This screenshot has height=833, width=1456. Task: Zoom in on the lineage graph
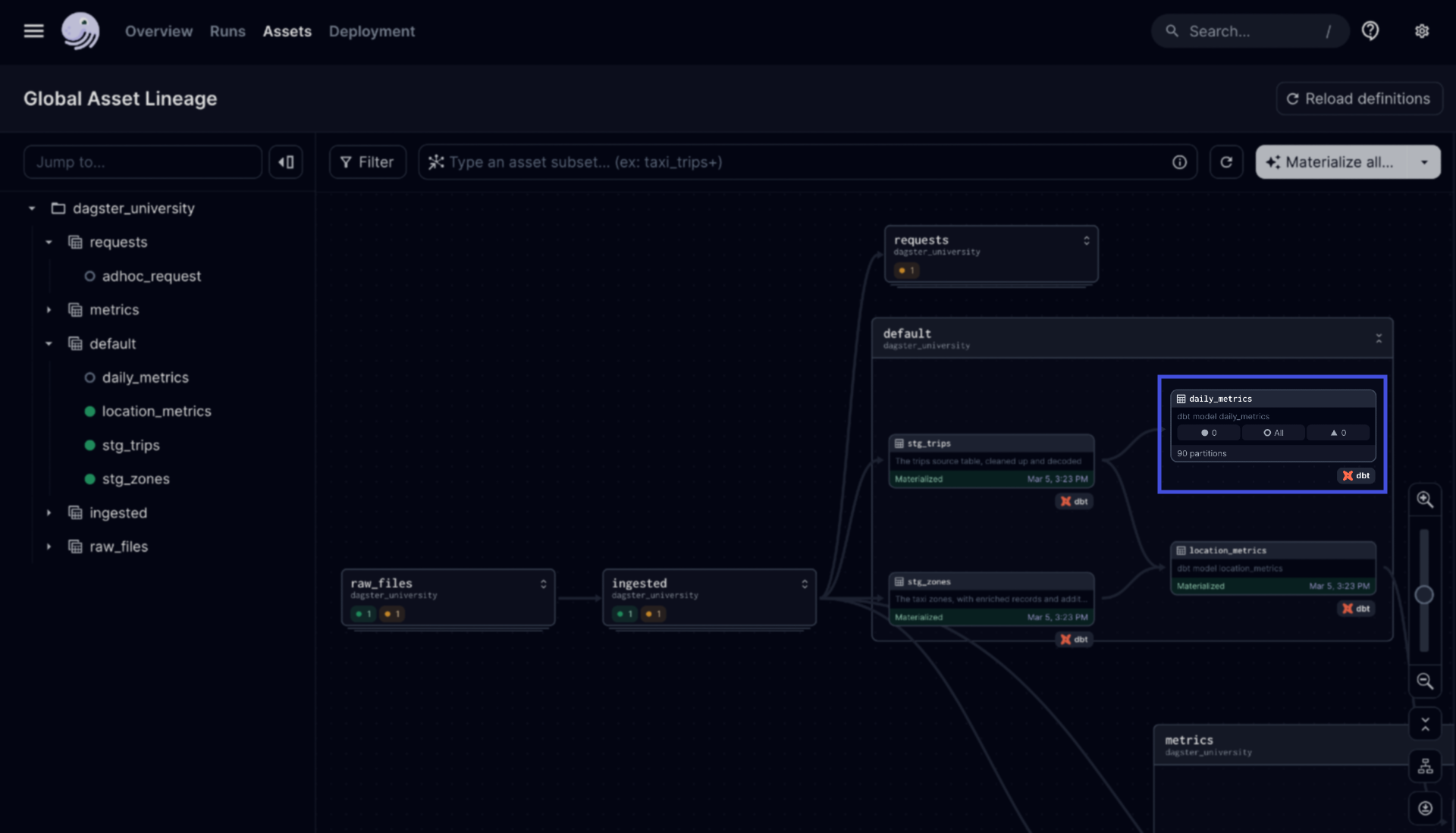pyautogui.click(x=1425, y=499)
